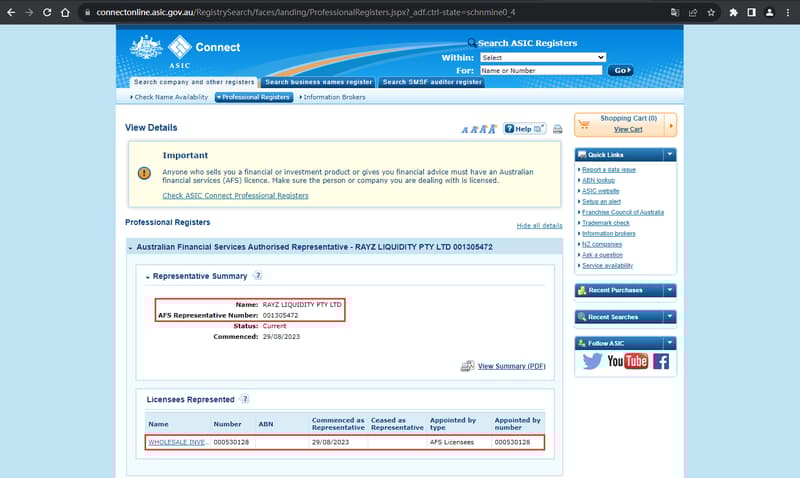
Task: Click the PDF summary icon
Action: coord(467,365)
